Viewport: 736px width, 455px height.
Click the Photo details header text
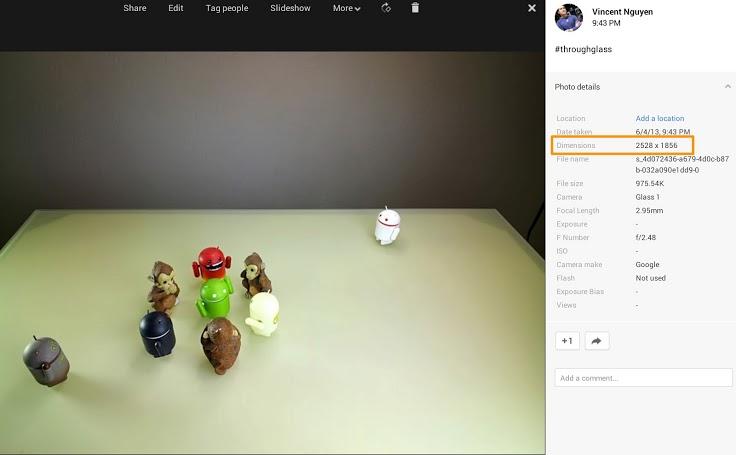[x=578, y=87]
